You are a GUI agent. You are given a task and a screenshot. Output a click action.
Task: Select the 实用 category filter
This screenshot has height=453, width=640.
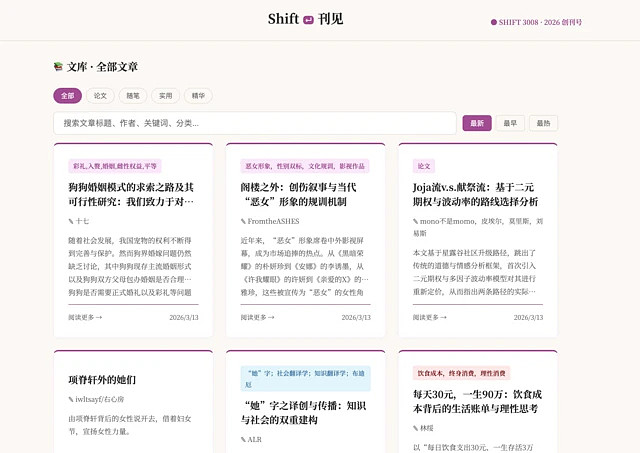coord(165,96)
